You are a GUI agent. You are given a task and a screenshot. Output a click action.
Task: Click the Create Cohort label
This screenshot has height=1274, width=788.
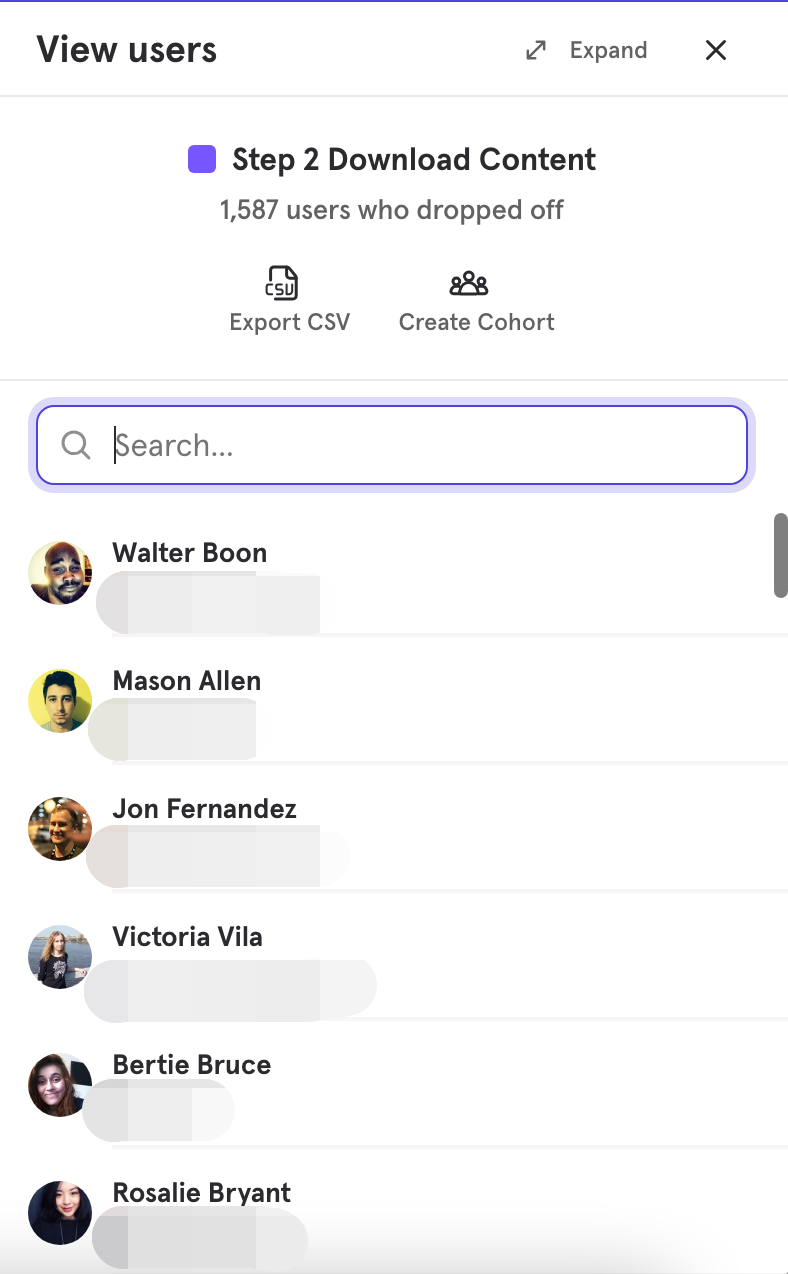(476, 322)
